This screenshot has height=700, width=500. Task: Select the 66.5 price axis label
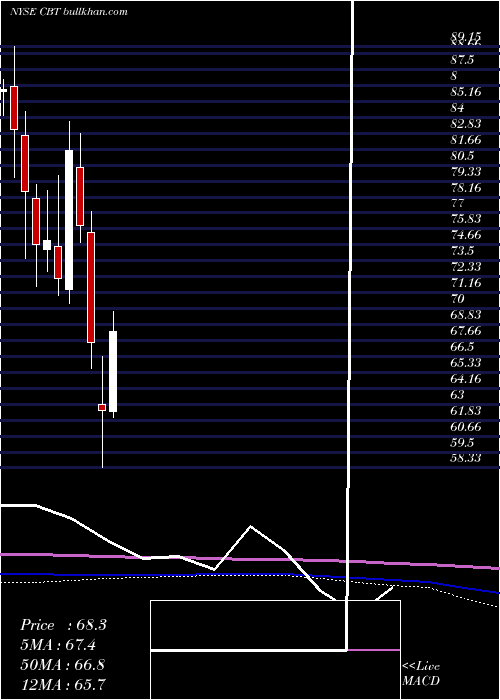click(x=462, y=347)
